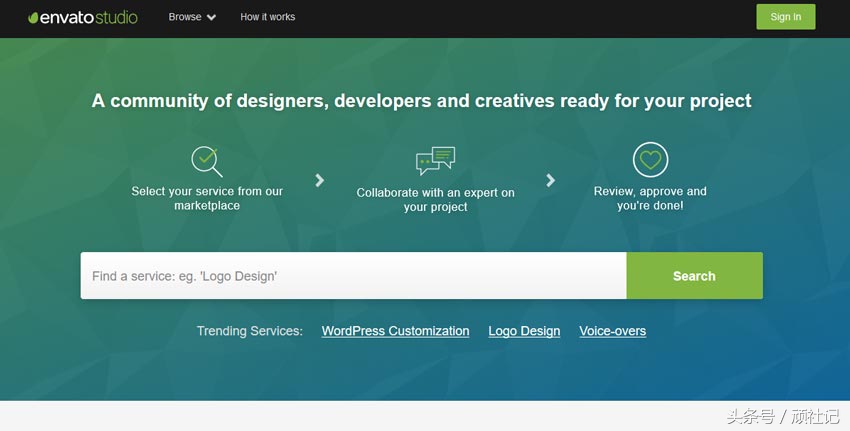The height and width of the screenshot is (431, 850).
Task: Expand the Browse dropdown arrow
Action: [211, 18]
